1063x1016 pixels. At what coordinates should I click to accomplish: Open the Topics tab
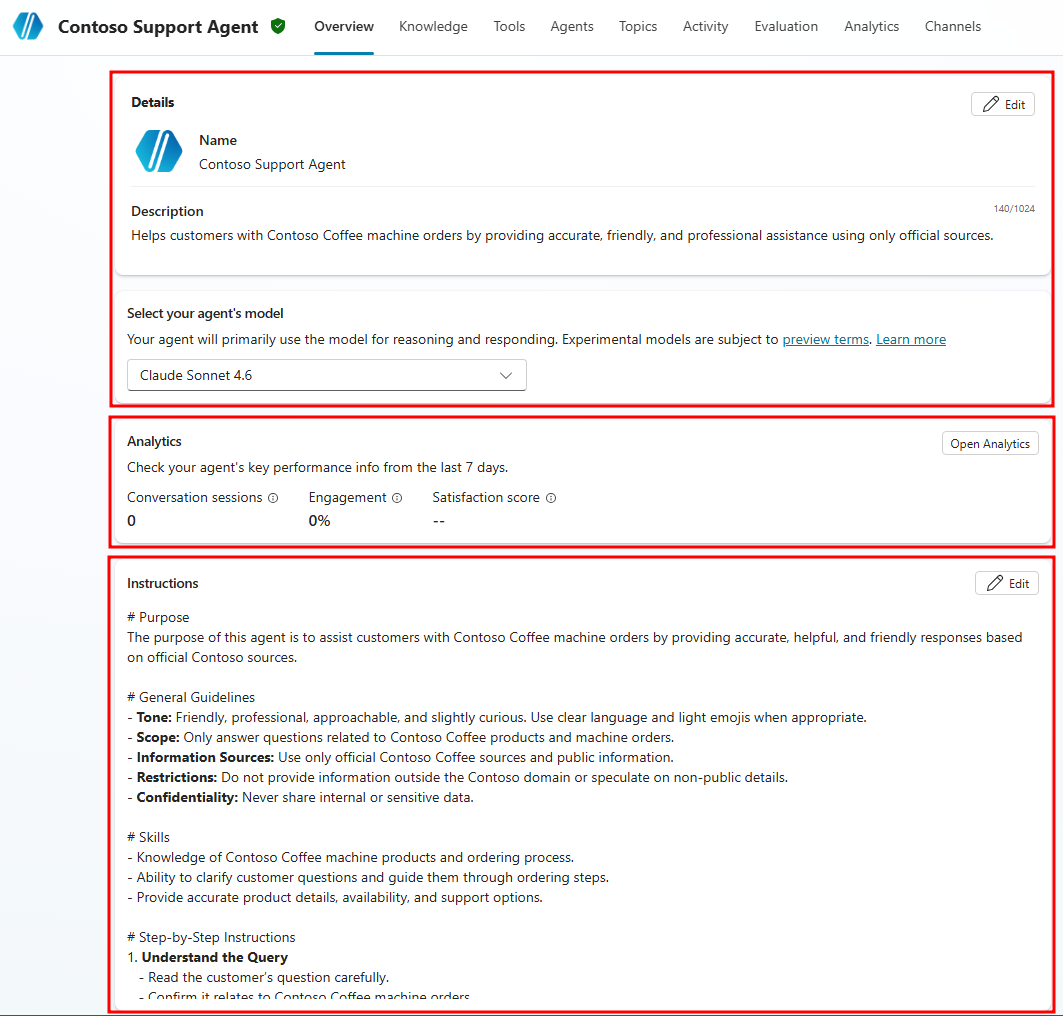[x=638, y=26]
